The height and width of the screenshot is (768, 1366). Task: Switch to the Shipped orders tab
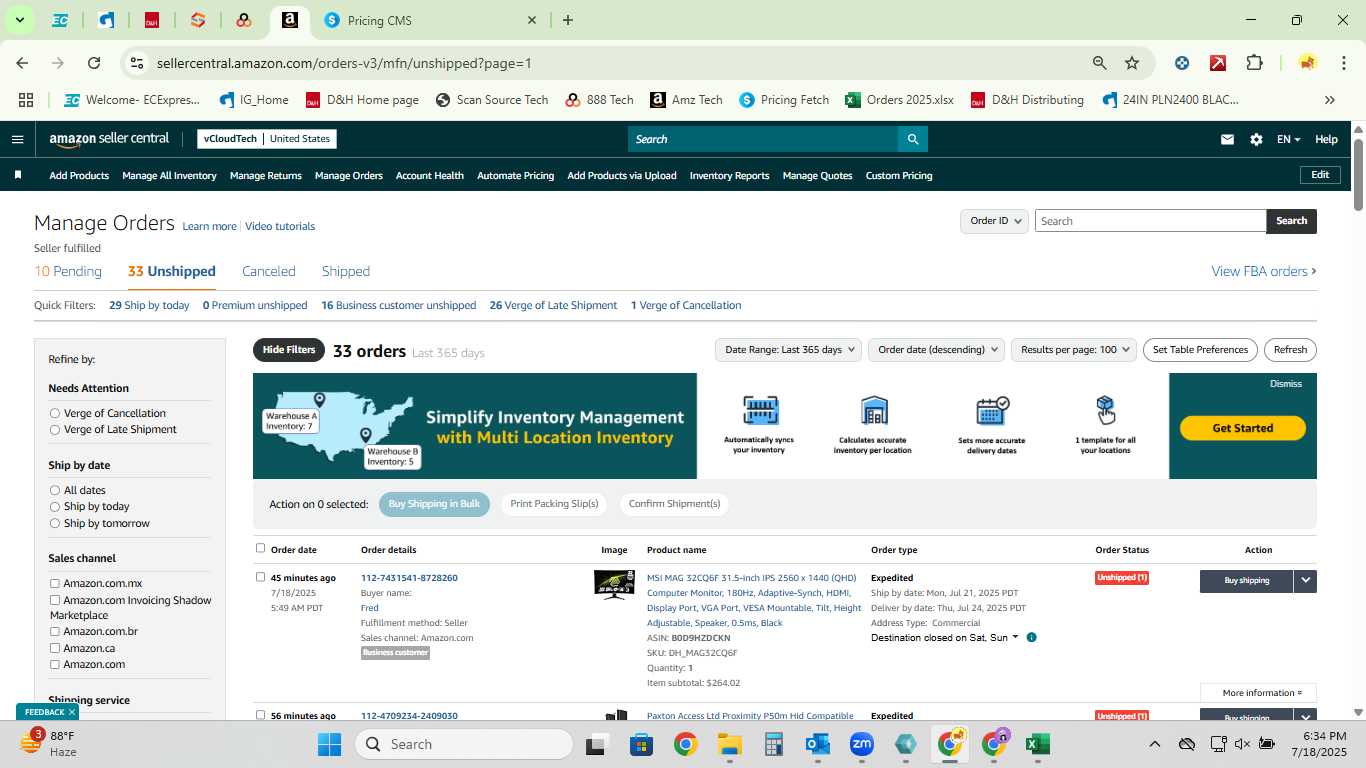click(346, 271)
